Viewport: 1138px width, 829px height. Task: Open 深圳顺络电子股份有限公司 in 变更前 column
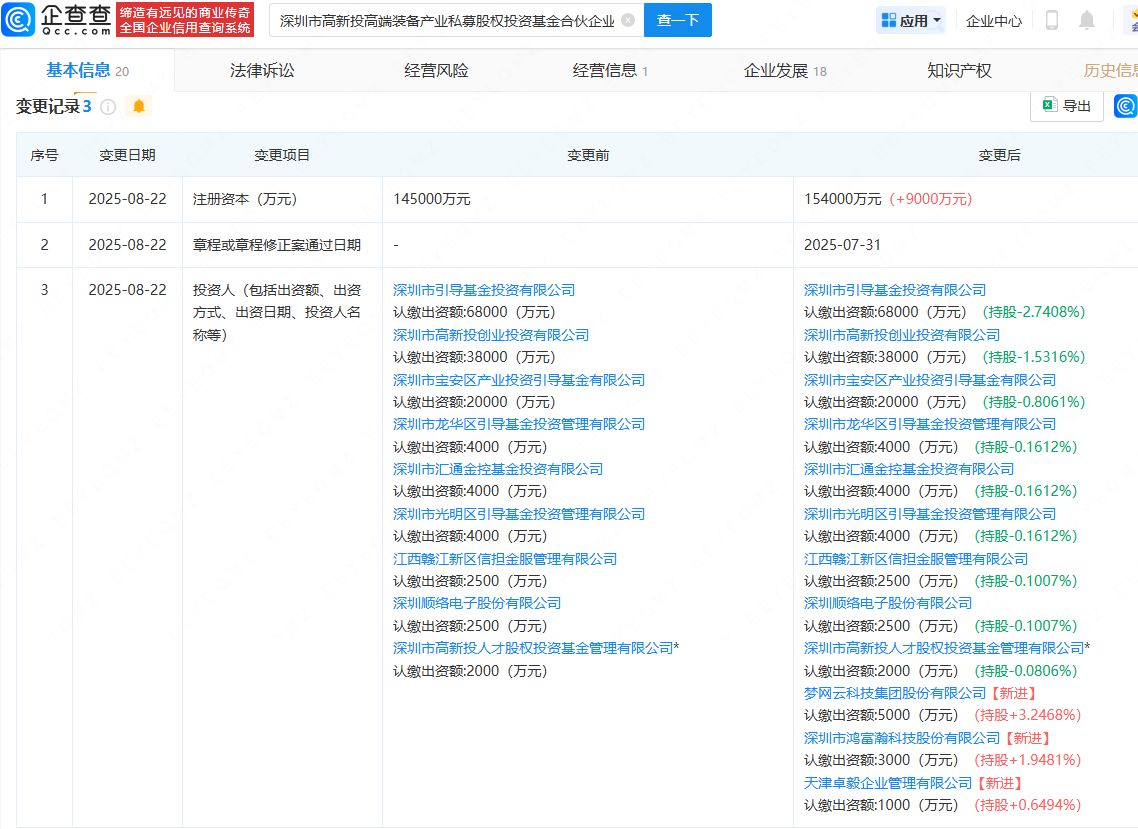(477, 603)
